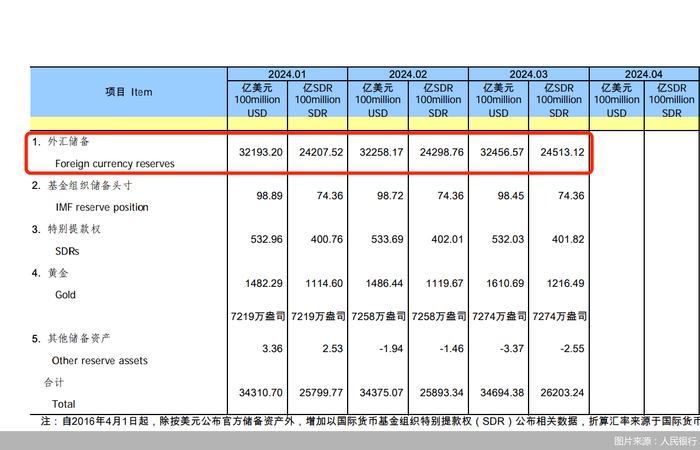This screenshot has height=450, width=700.
Task: Click the total 34694.38
Action: click(x=502, y=393)
